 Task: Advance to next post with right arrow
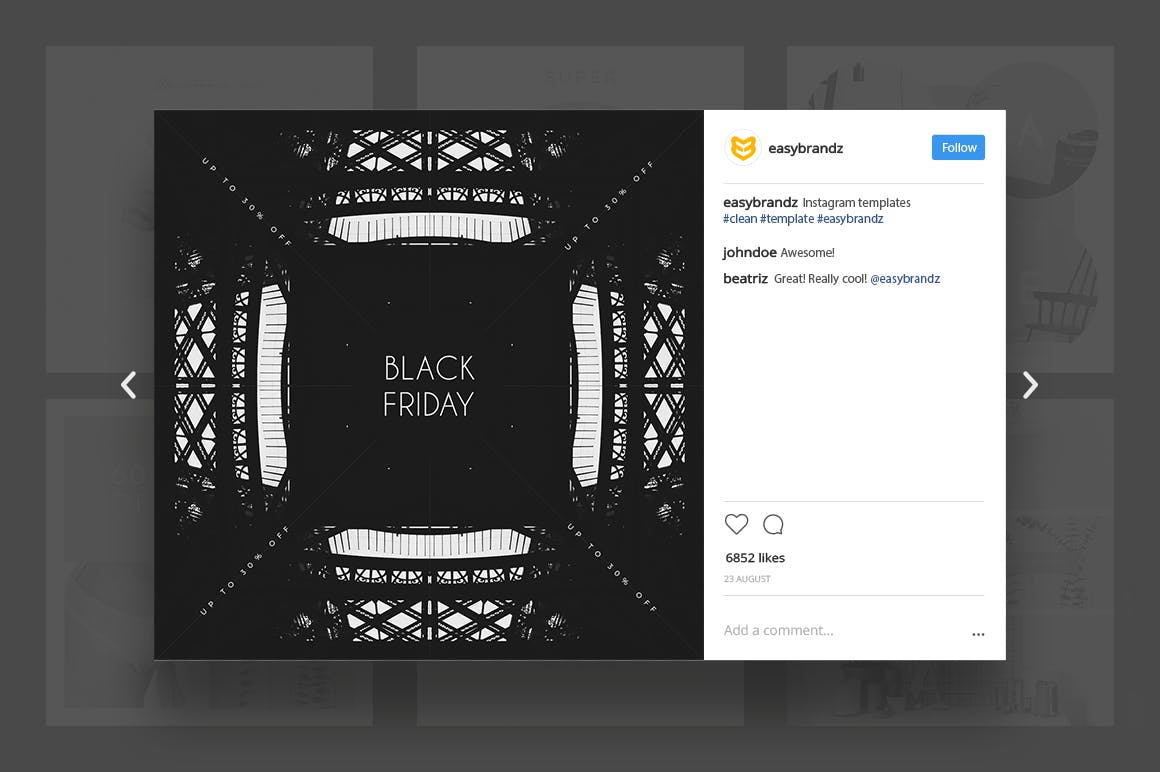coord(1030,385)
